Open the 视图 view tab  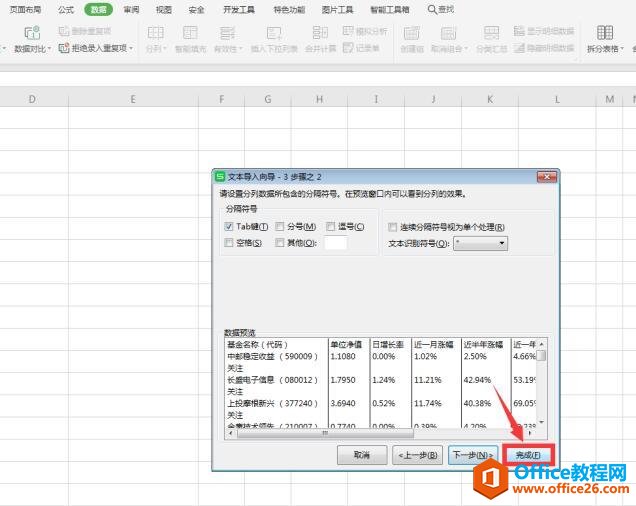click(164, 10)
